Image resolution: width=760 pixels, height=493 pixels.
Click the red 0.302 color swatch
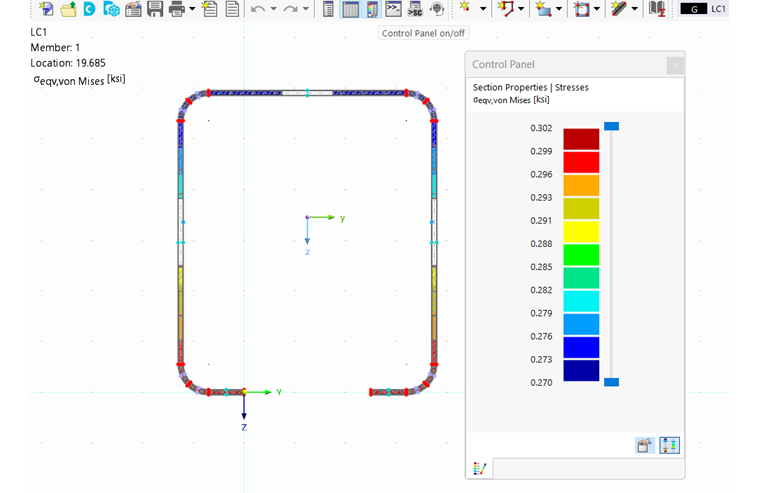581,139
